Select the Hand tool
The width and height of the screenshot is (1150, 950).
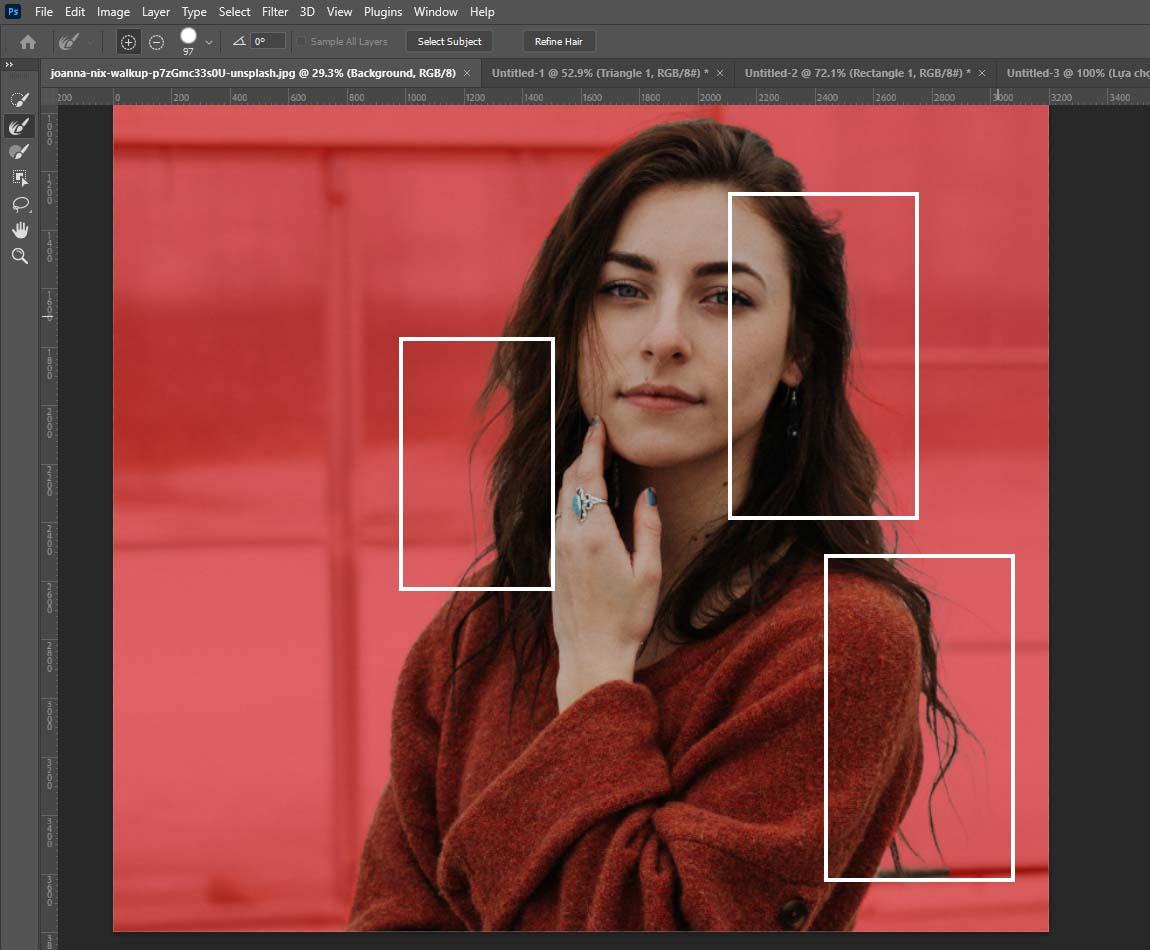click(x=19, y=230)
